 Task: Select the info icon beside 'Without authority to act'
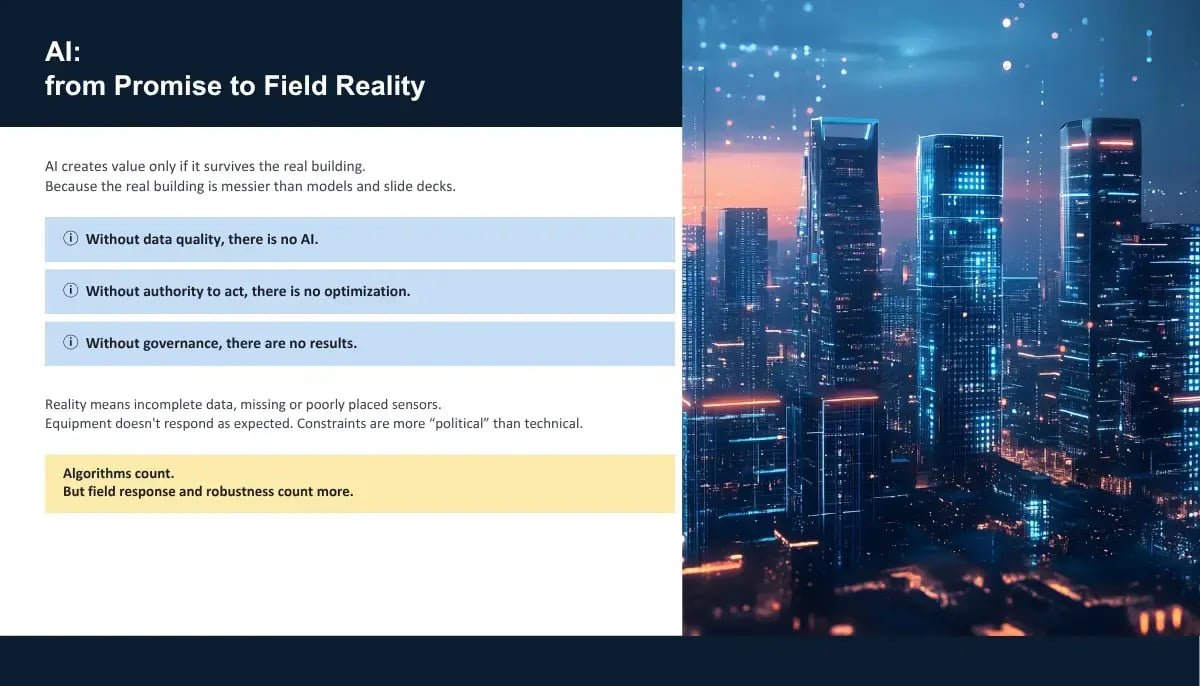pos(71,291)
